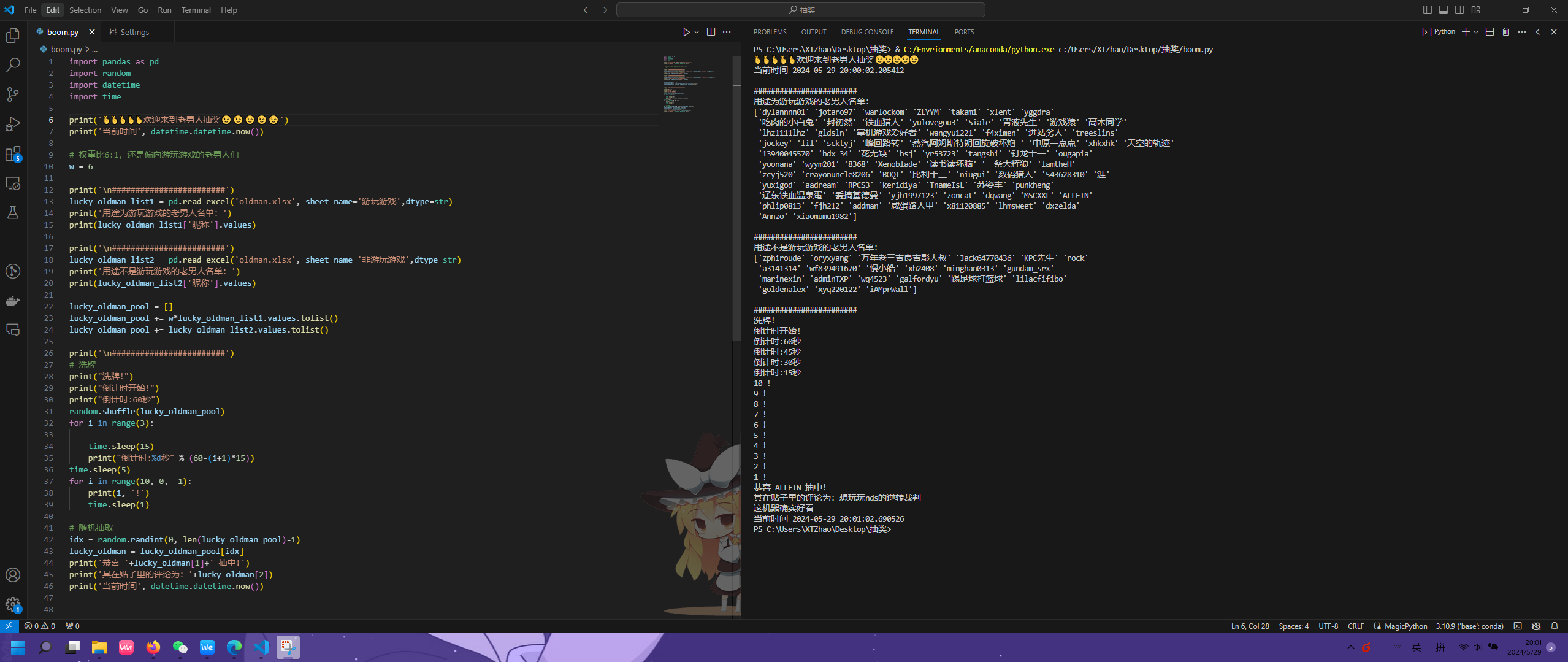
Task: Open Firefox from the taskbar
Action: [153, 647]
